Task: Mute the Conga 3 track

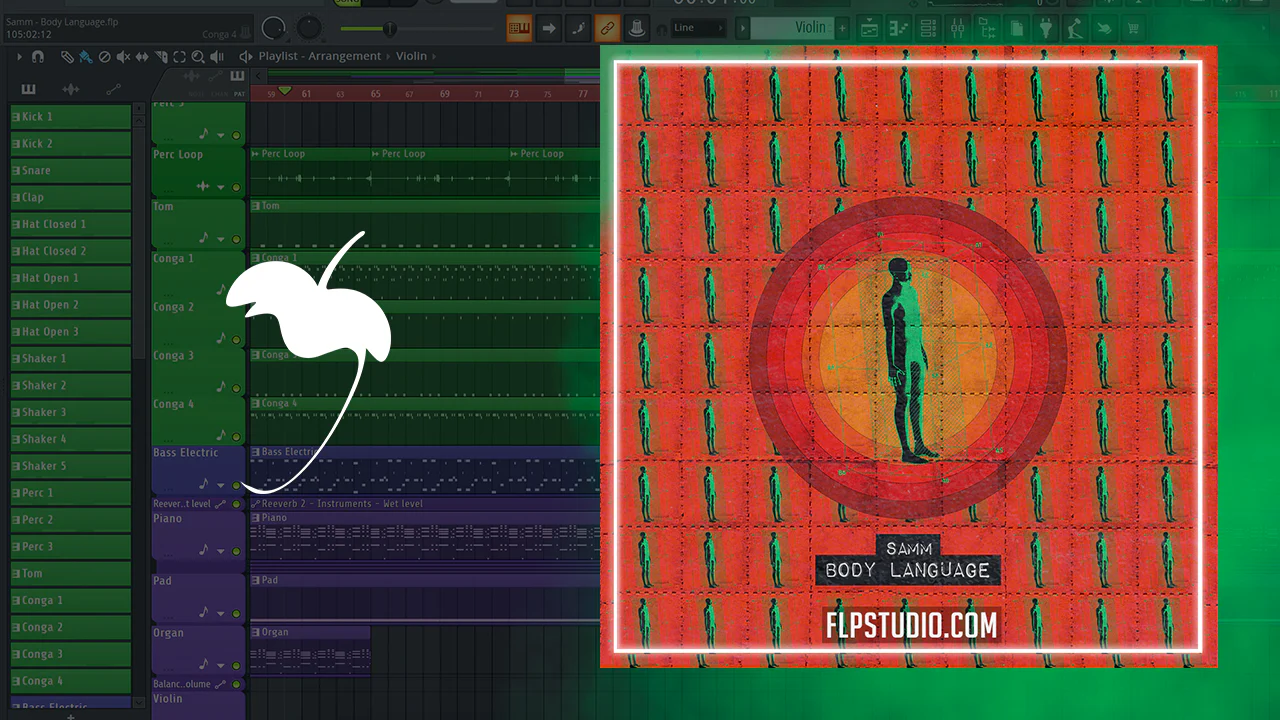Action: [237, 388]
